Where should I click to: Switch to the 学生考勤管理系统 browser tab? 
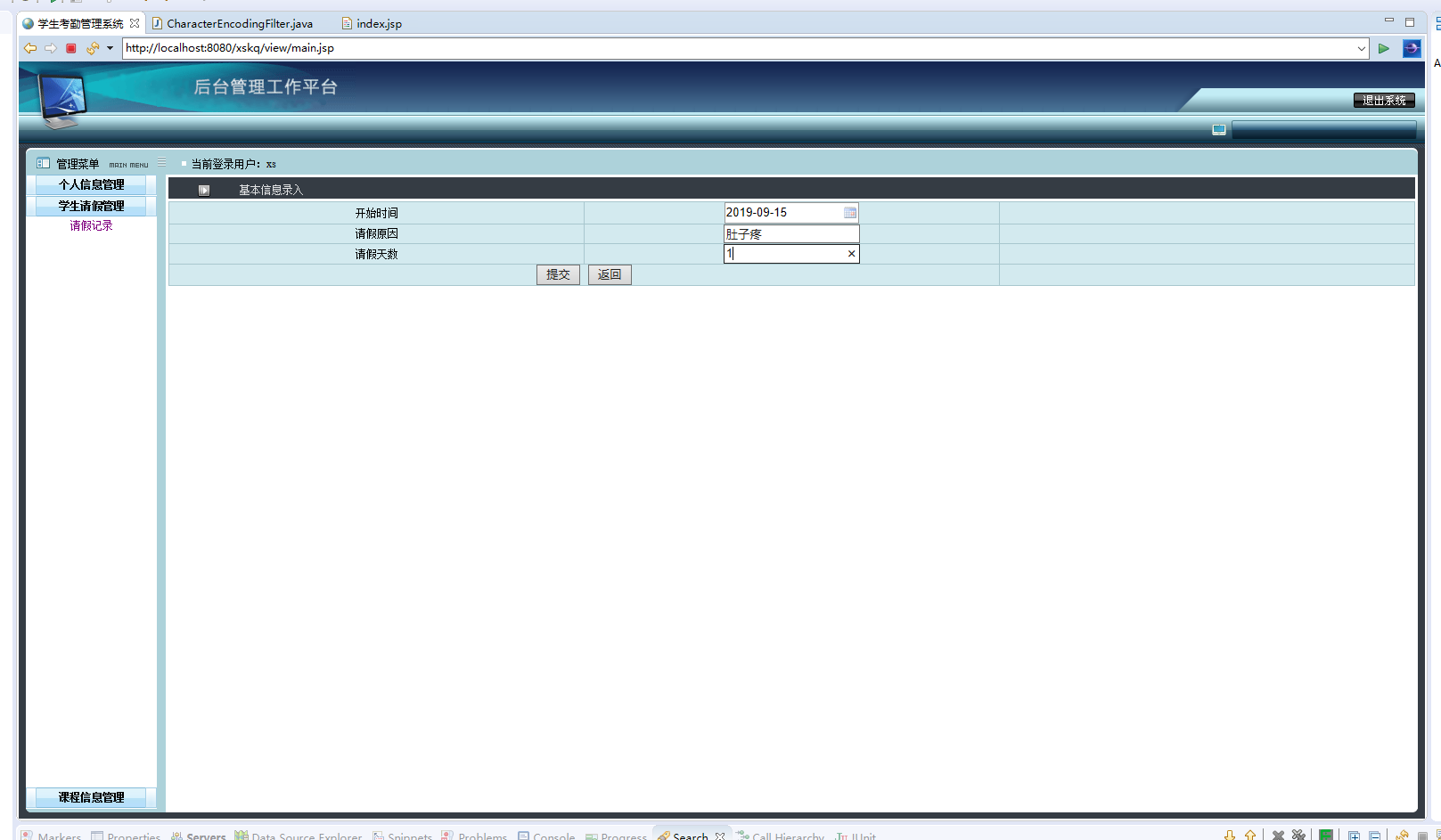point(80,24)
